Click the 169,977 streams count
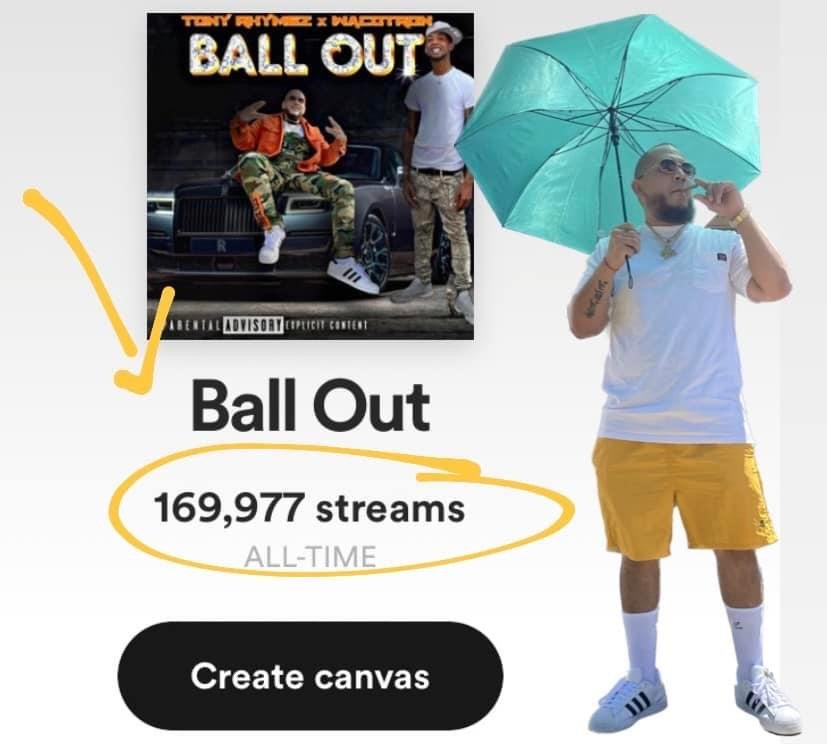The height and width of the screenshot is (744, 827). (x=309, y=508)
